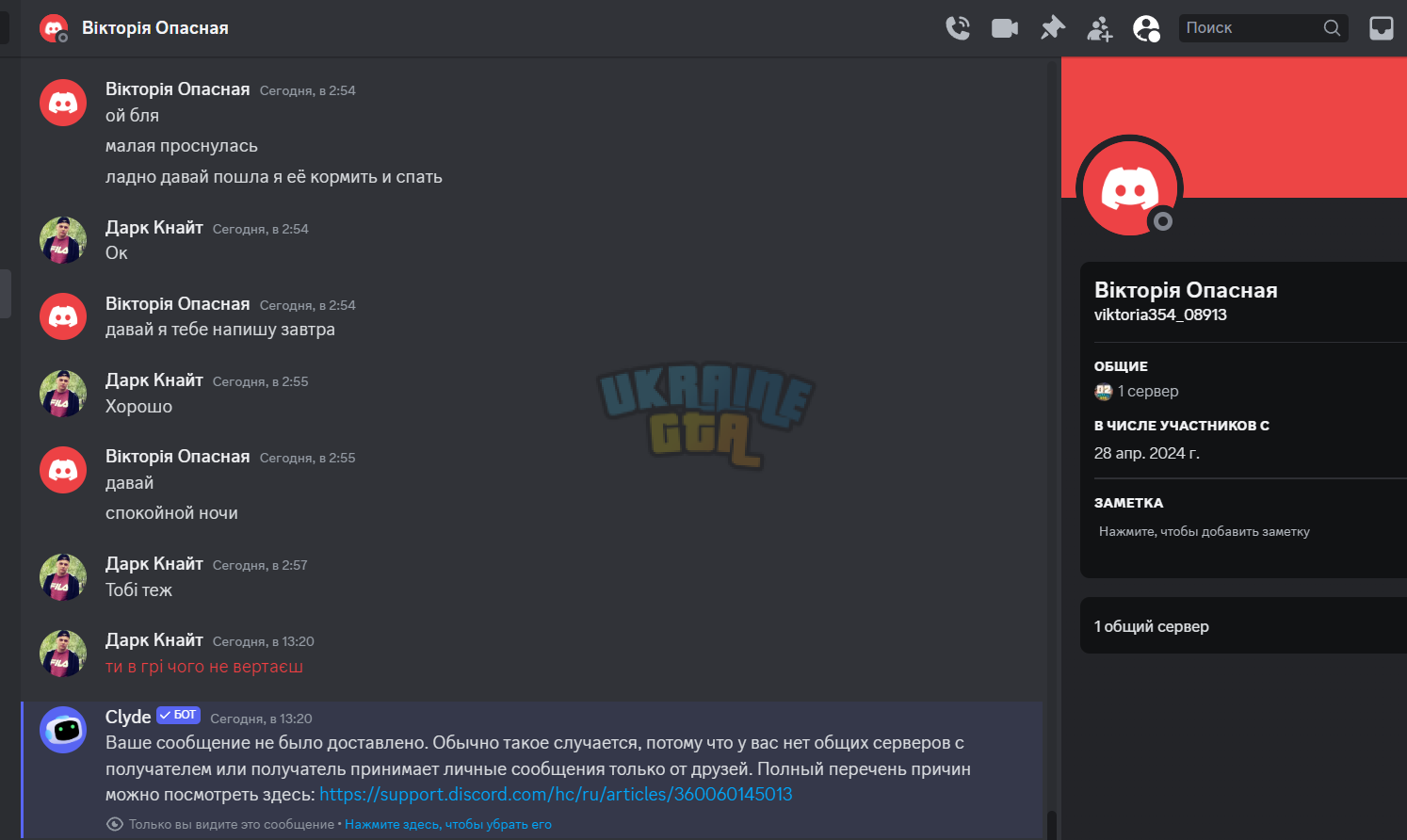
Task: Click eye icon near 'Только вы видите'
Action: click(x=115, y=824)
